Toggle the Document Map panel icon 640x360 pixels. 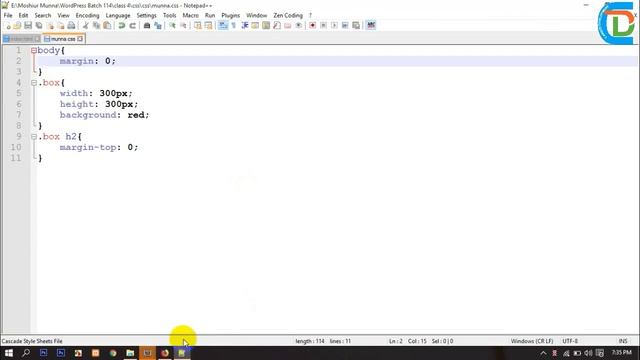point(266,26)
